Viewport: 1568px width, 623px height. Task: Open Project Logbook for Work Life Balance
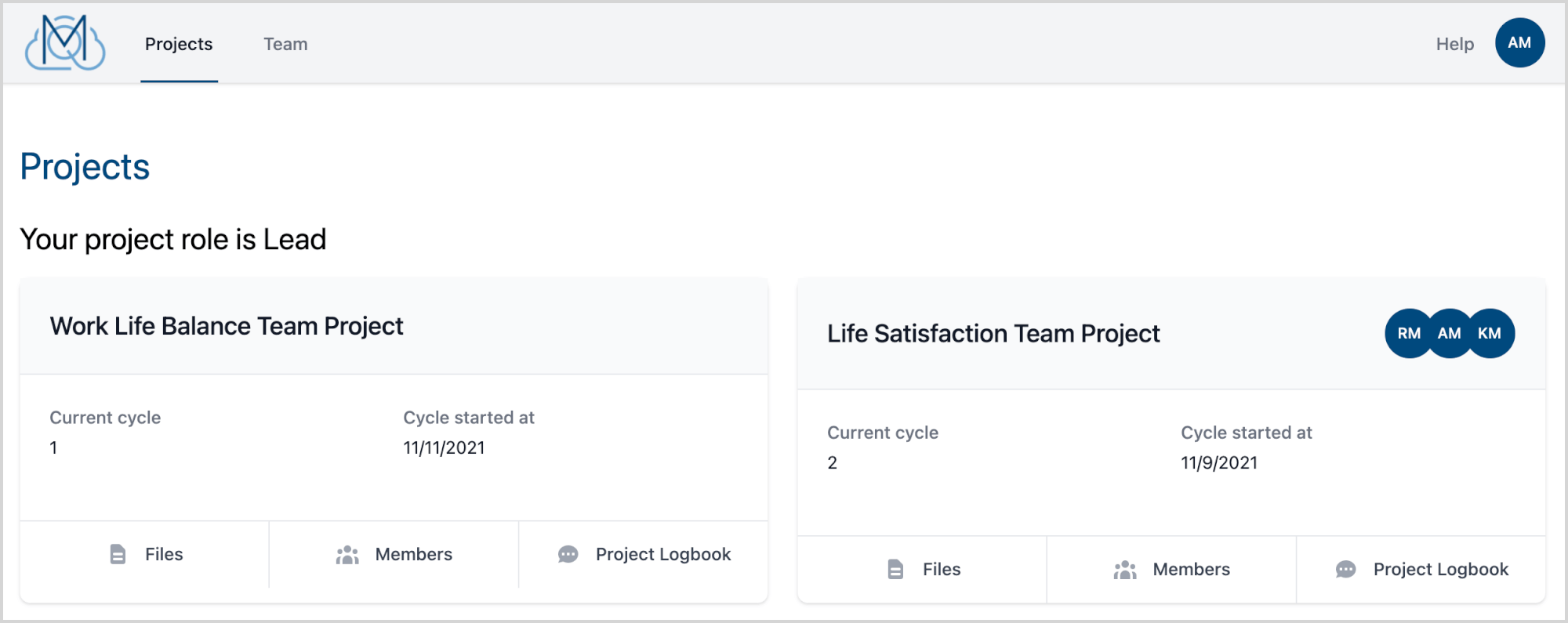662,555
